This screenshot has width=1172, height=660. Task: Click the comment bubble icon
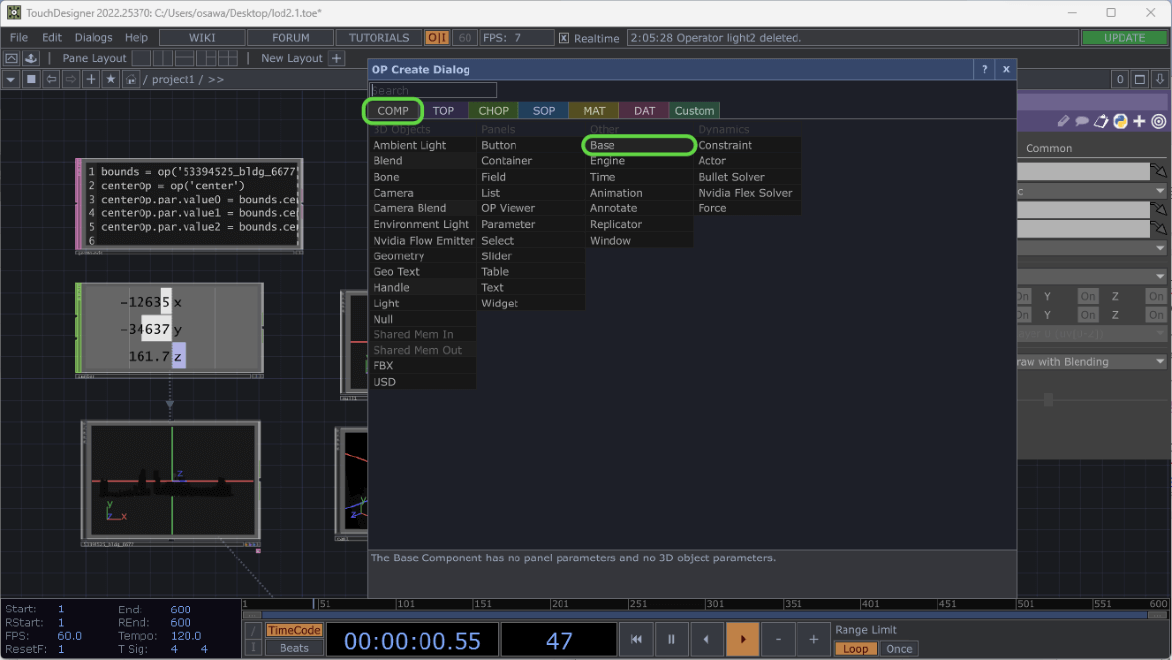pos(1082,121)
